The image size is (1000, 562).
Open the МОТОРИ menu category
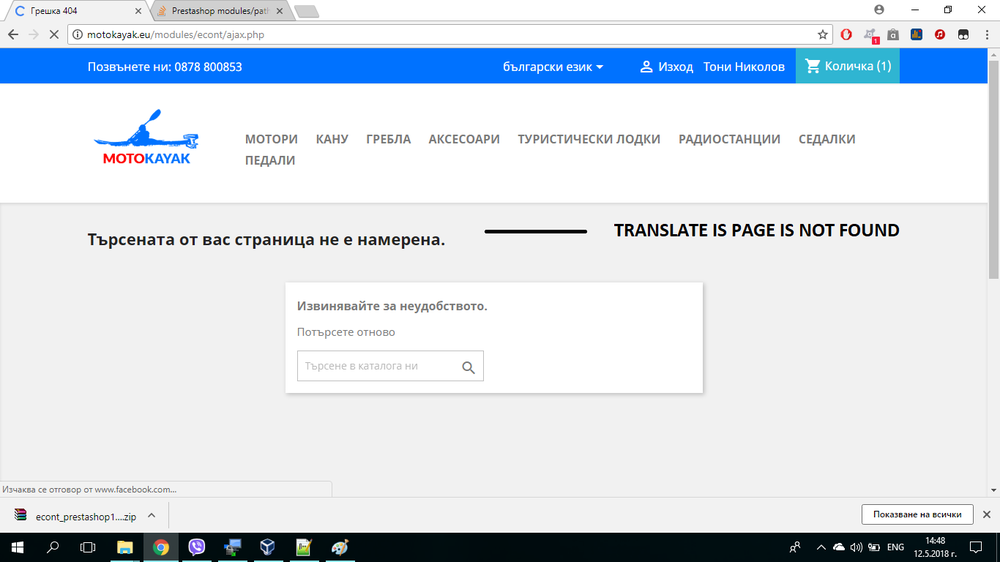(271, 139)
